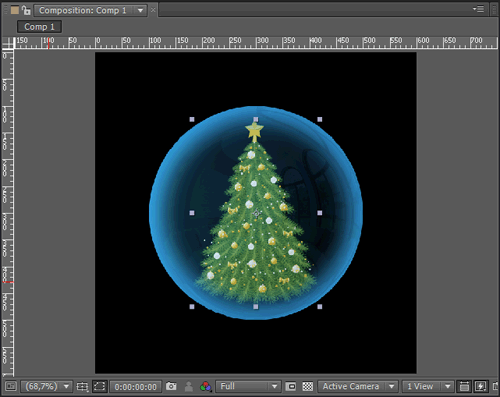Click the Fast Previews lightning icon

pos(480,386)
